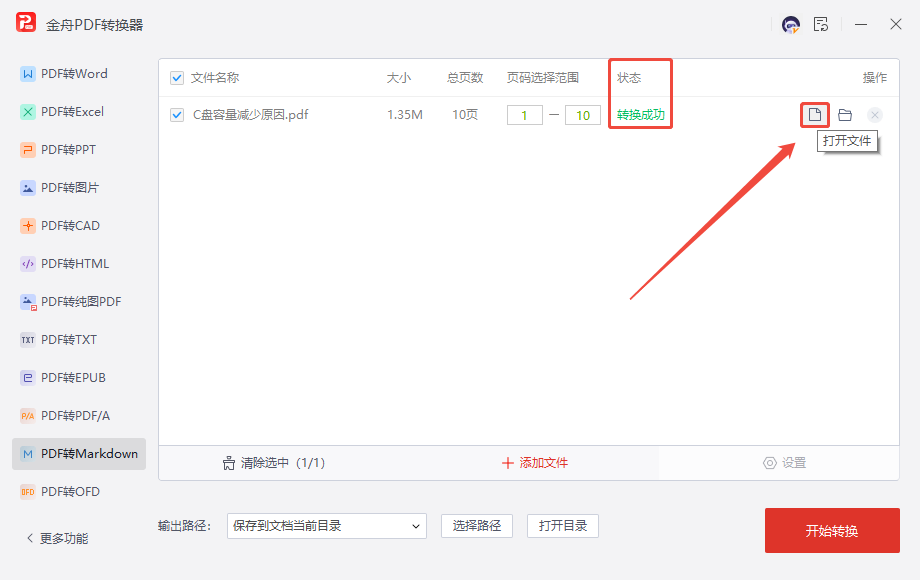
Task: Click the PDF转HTML code icon
Action: (28, 264)
